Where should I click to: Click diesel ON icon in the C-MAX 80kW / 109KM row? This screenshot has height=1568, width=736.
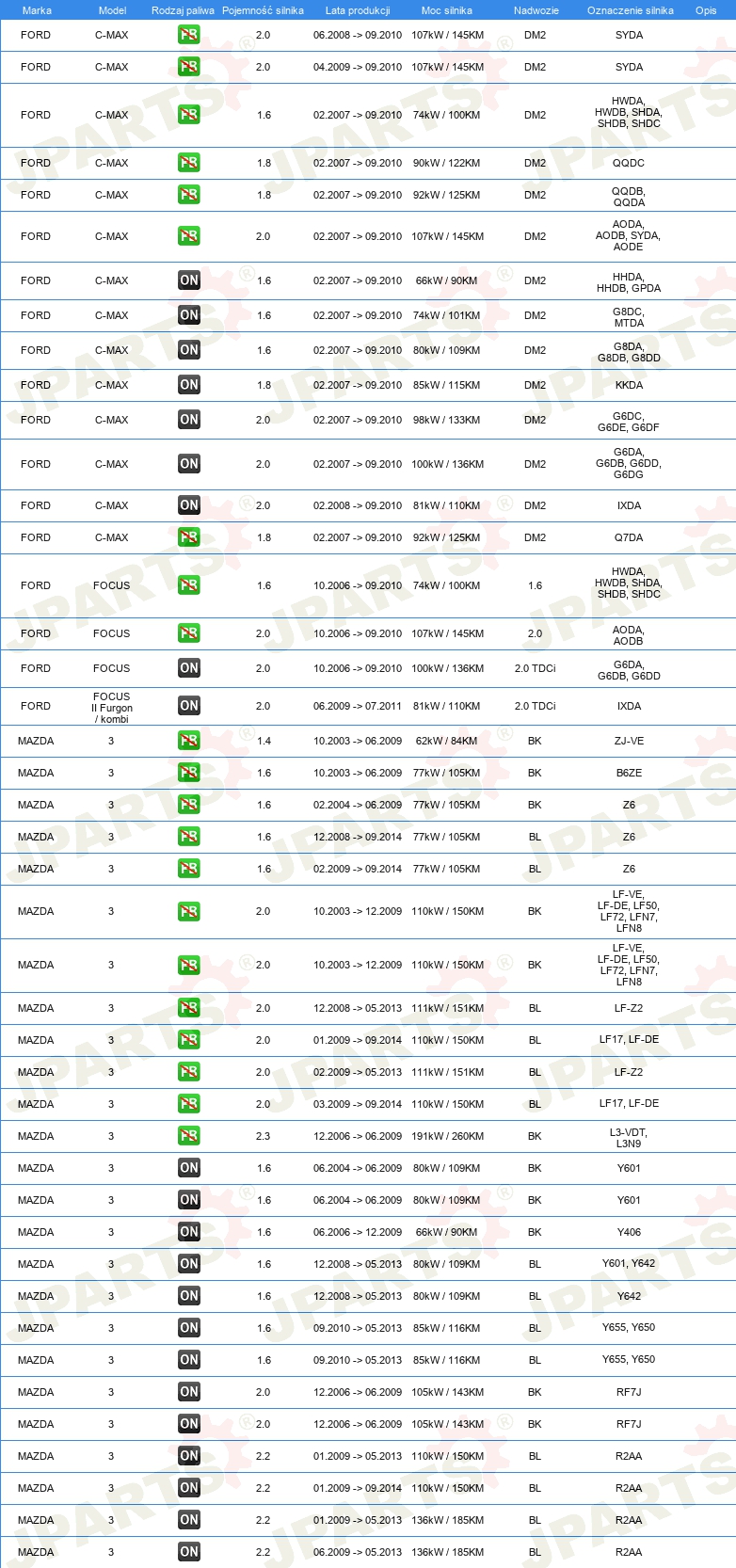pyautogui.click(x=189, y=350)
